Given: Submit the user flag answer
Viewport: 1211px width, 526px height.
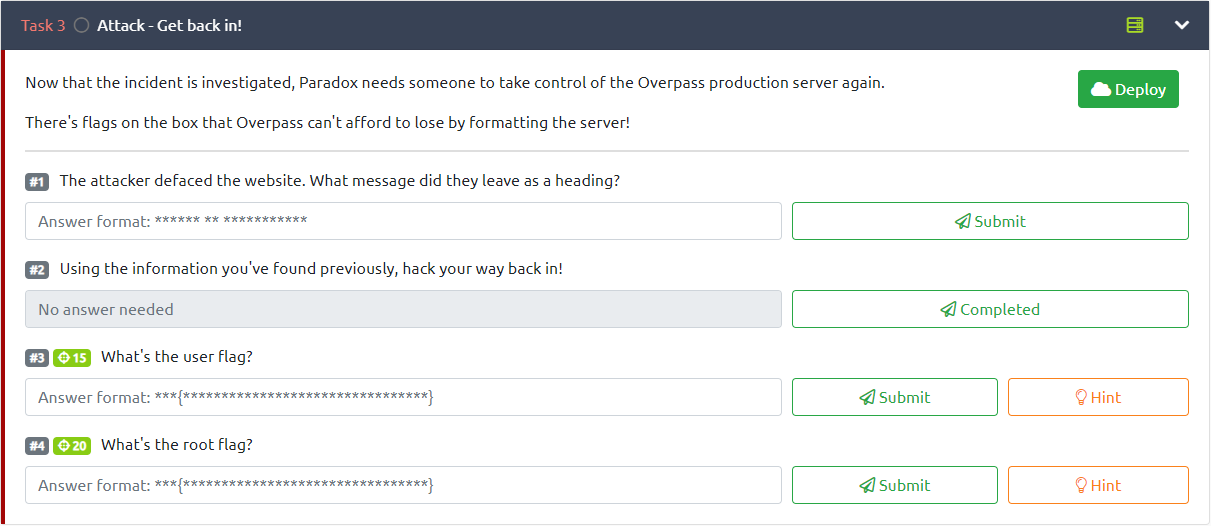Looking at the screenshot, I should [x=894, y=397].
